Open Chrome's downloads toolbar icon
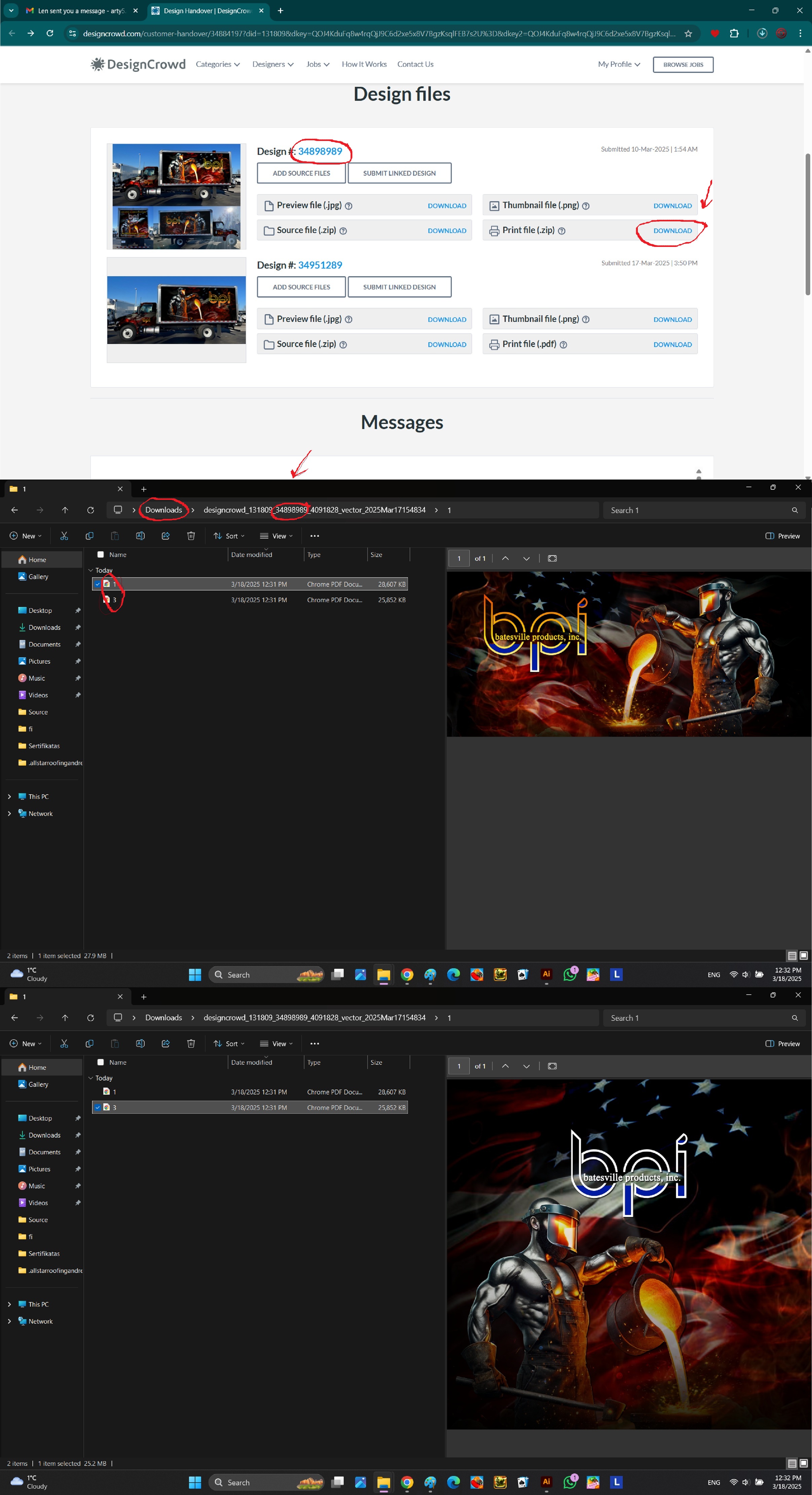 (x=762, y=34)
